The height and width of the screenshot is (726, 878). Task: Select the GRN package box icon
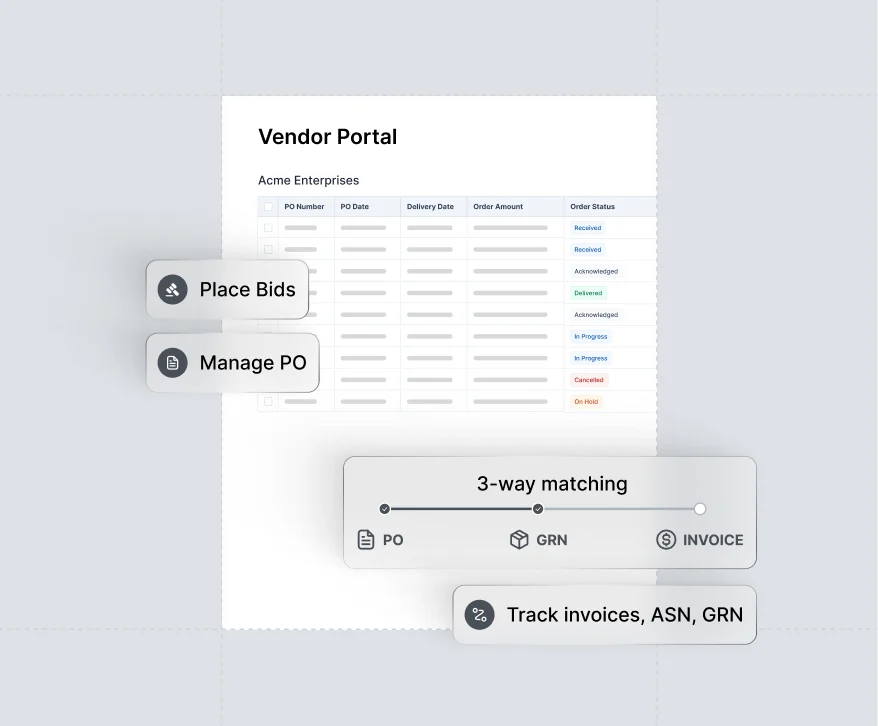[x=519, y=540]
